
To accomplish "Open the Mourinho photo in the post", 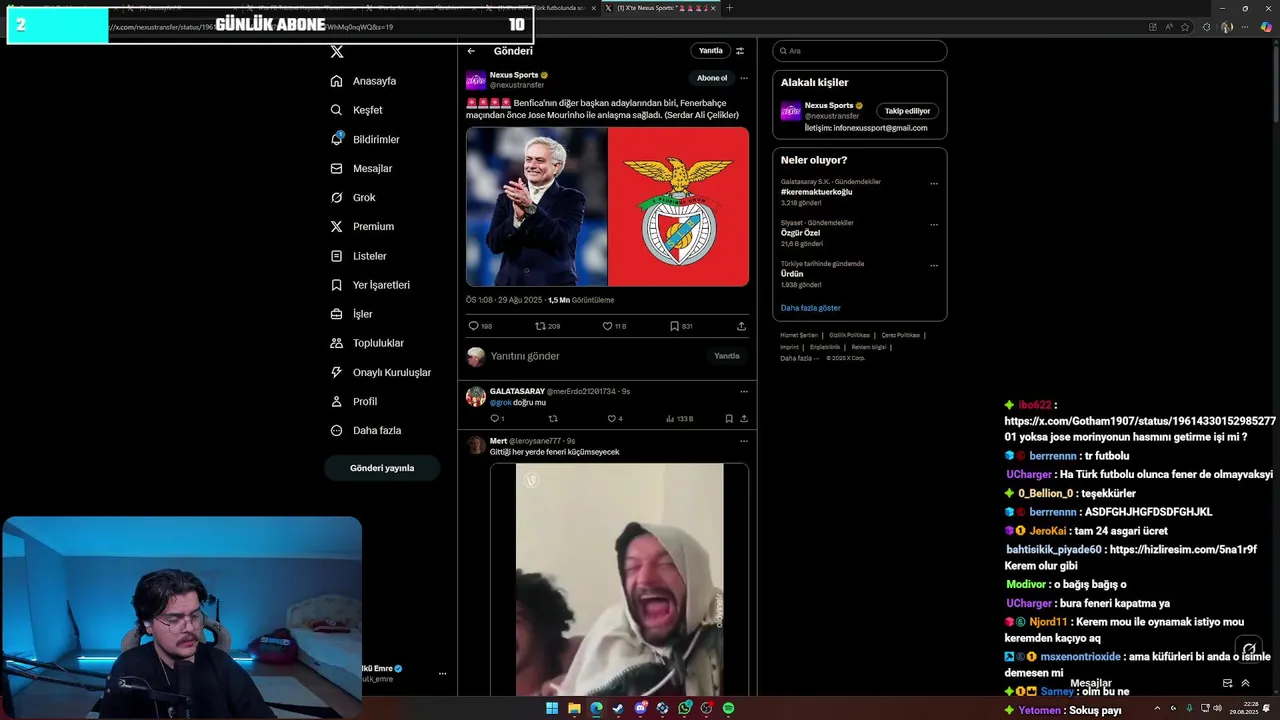I will [x=537, y=207].
